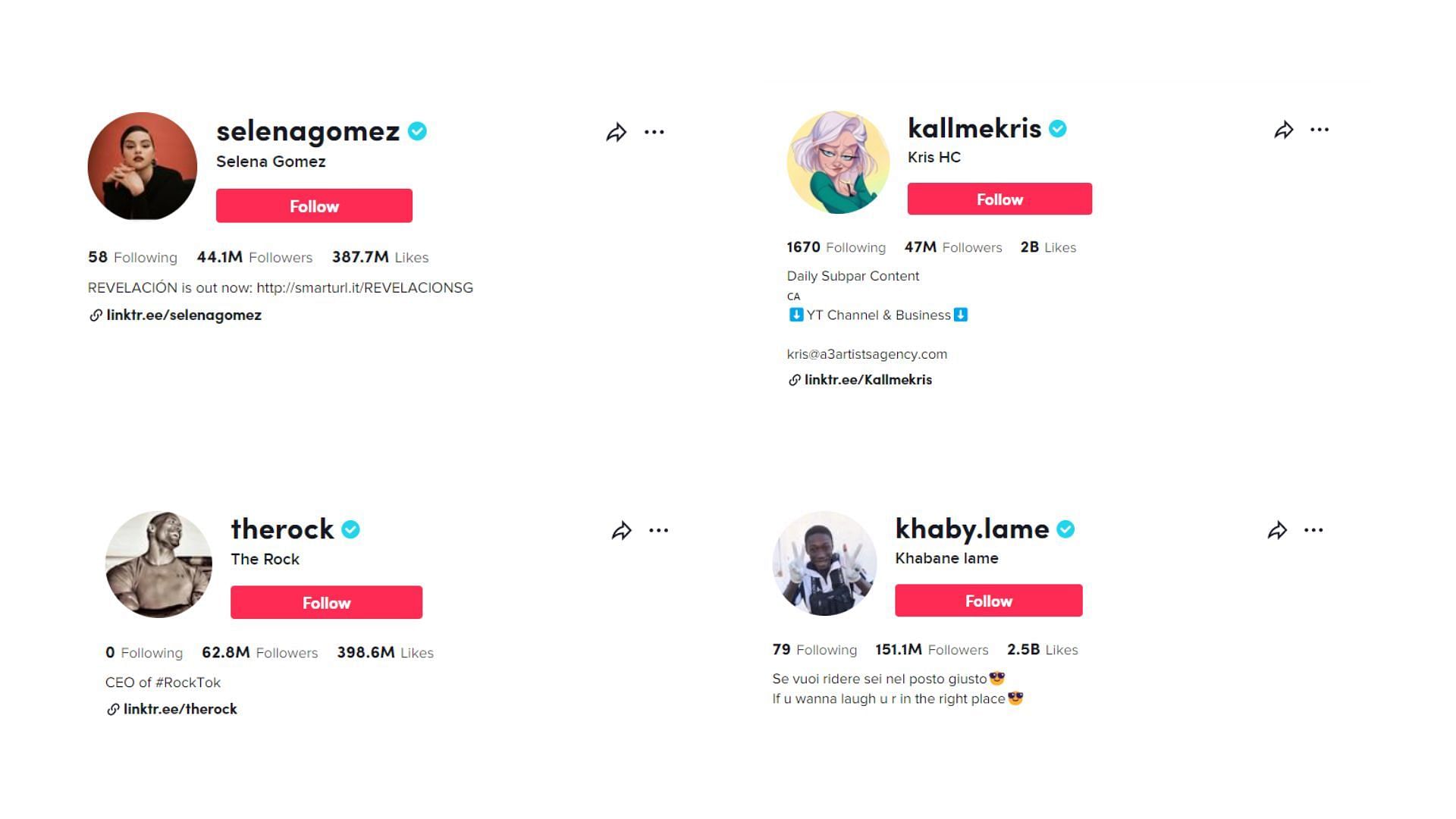Open linktr.ee/Kallmekris link
The height and width of the screenshot is (819, 1456).
pyautogui.click(x=868, y=380)
